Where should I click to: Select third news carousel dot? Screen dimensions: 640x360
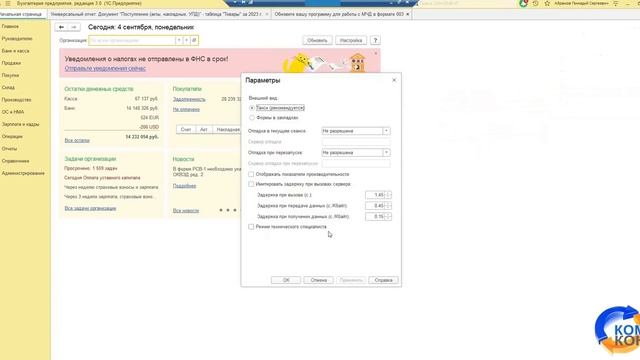tap(235, 210)
